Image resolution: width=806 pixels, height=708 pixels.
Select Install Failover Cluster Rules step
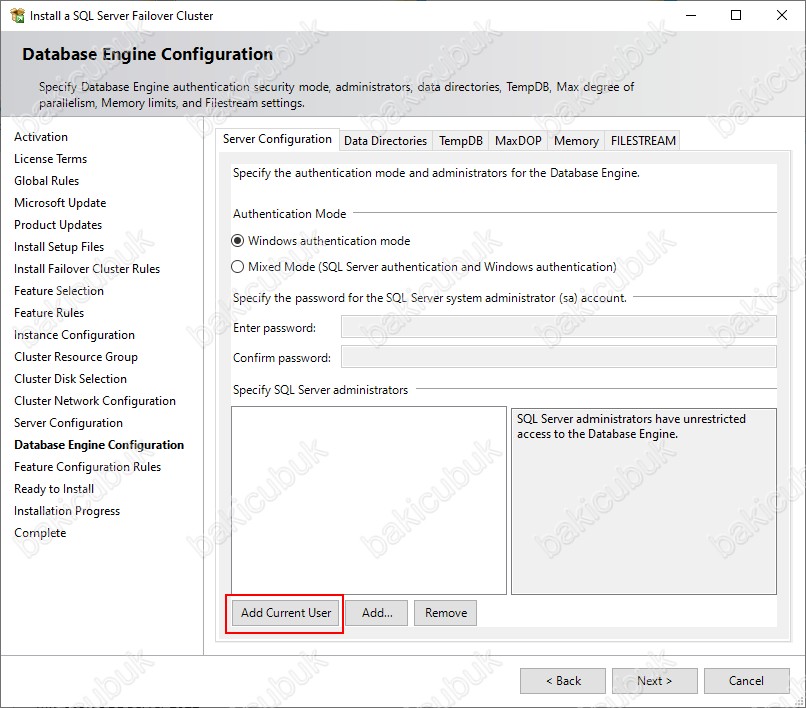point(87,269)
